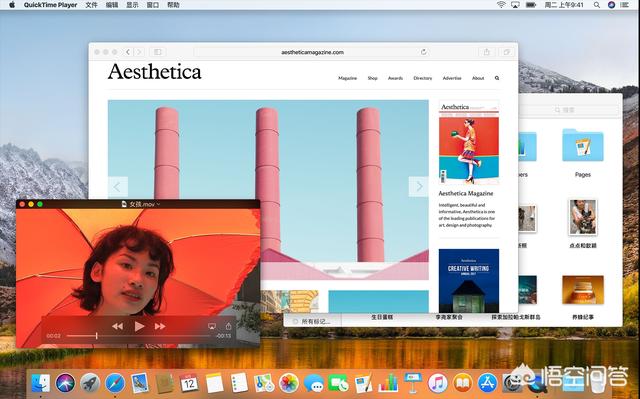Reload the Safari page

(424, 52)
